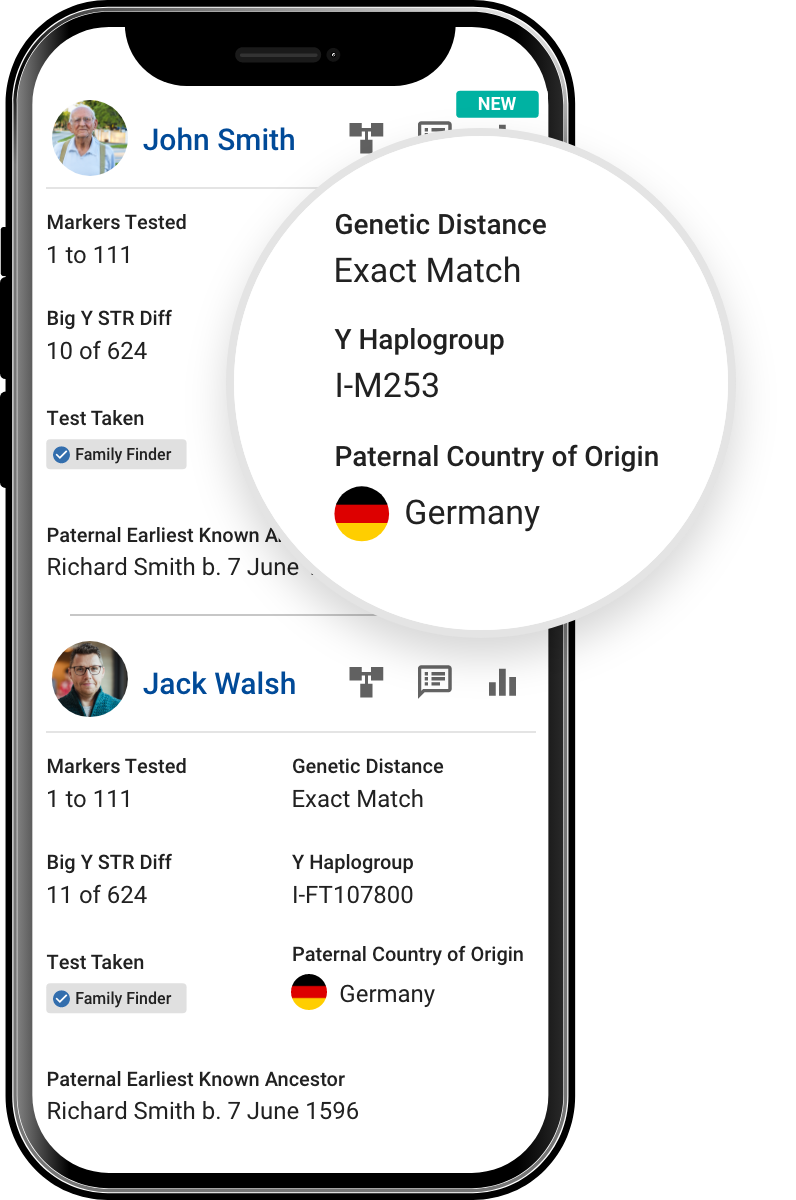
Task: Click Jack Walsh's 11 of 624 value
Action: pyautogui.click(x=97, y=895)
